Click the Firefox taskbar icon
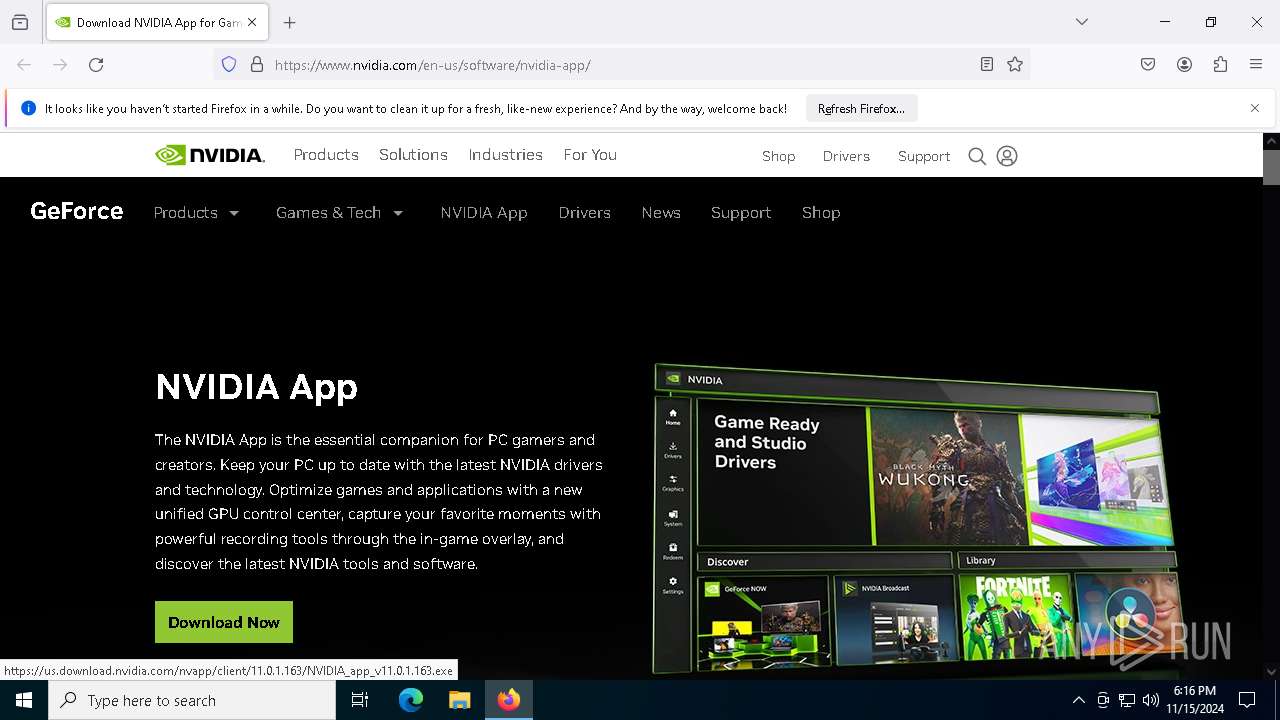 tap(509, 700)
